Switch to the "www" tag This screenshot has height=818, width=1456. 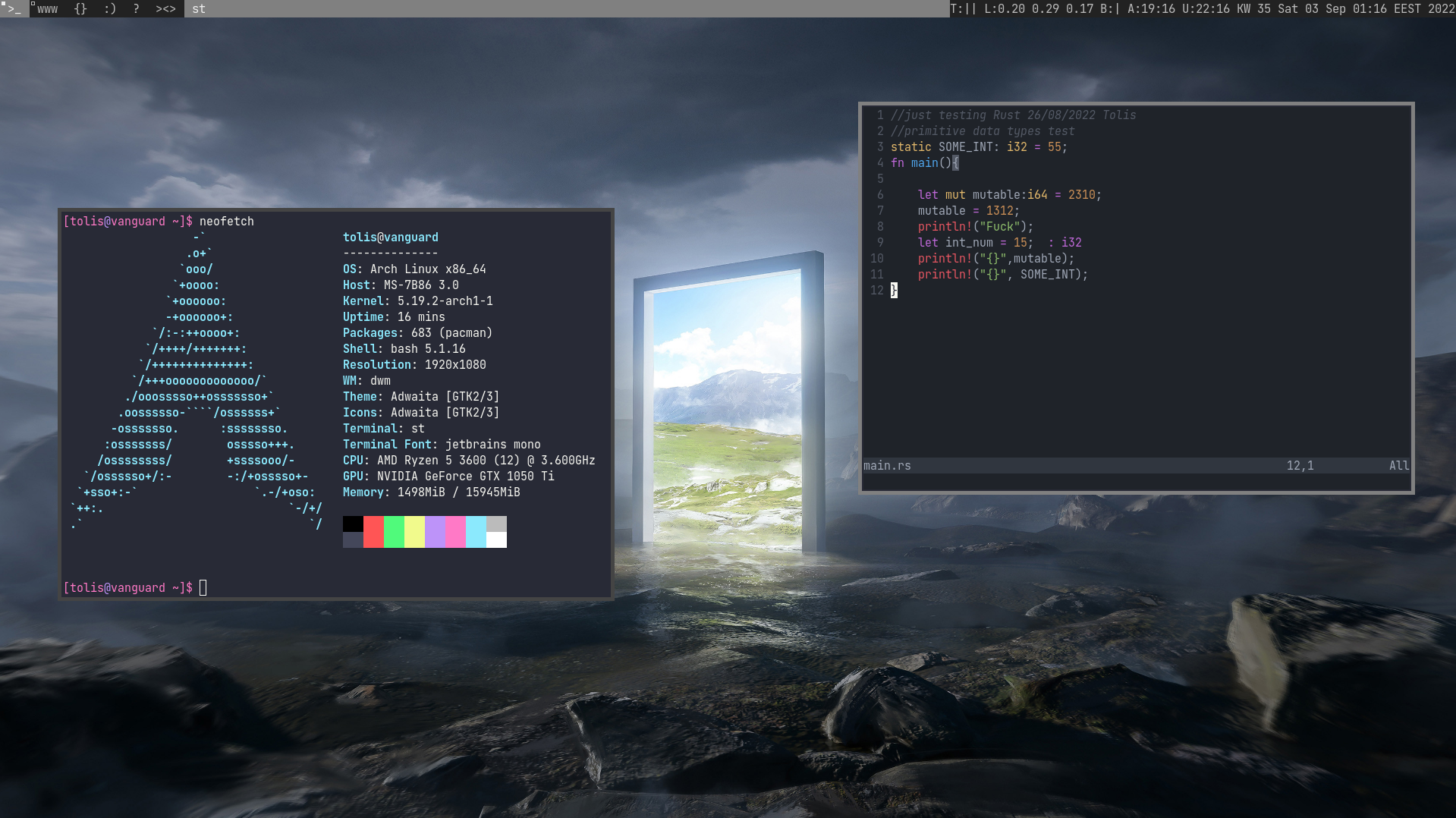coord(46,9)
